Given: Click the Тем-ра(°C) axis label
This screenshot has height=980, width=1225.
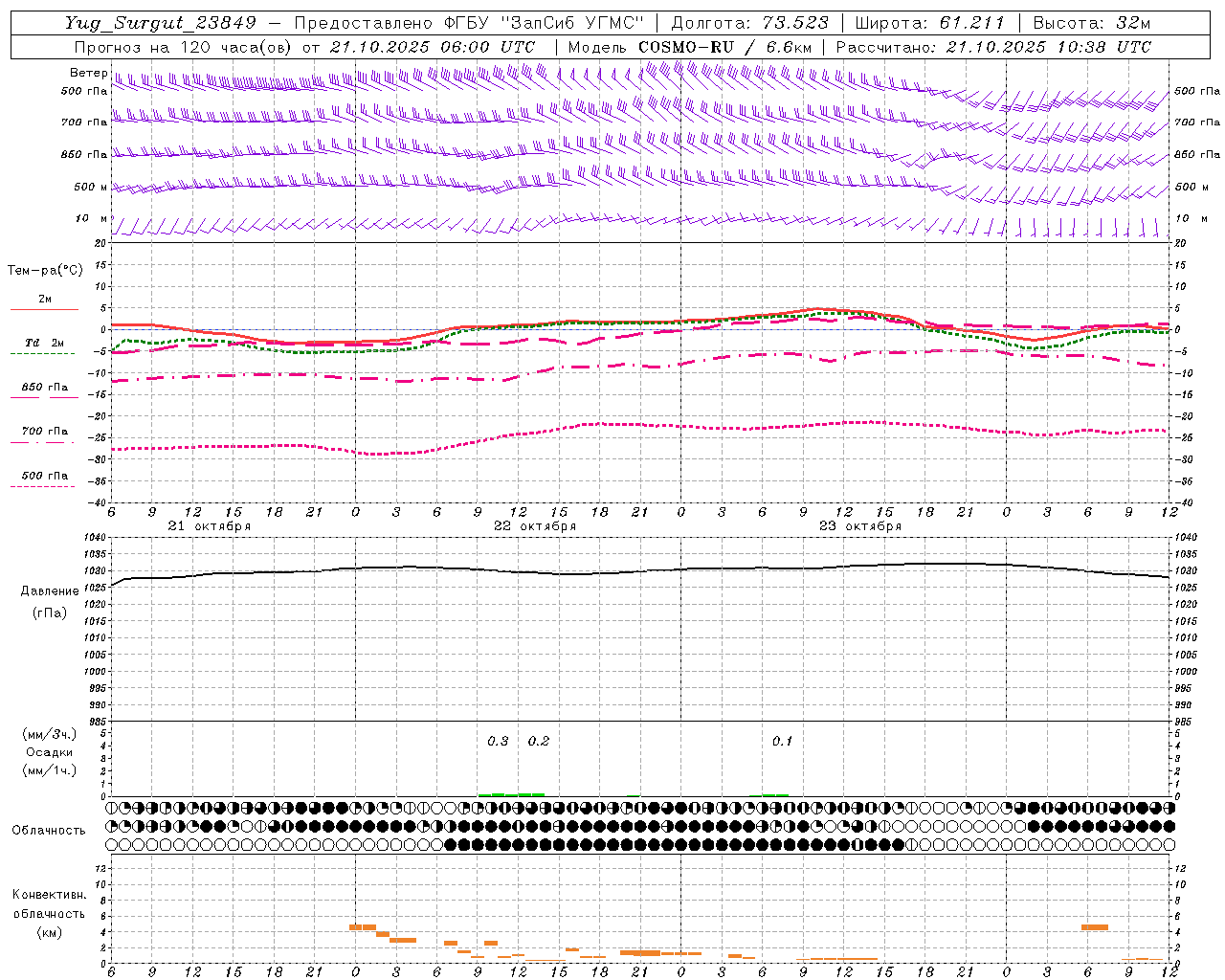Looking at the screenshot, I should (45, 271).
